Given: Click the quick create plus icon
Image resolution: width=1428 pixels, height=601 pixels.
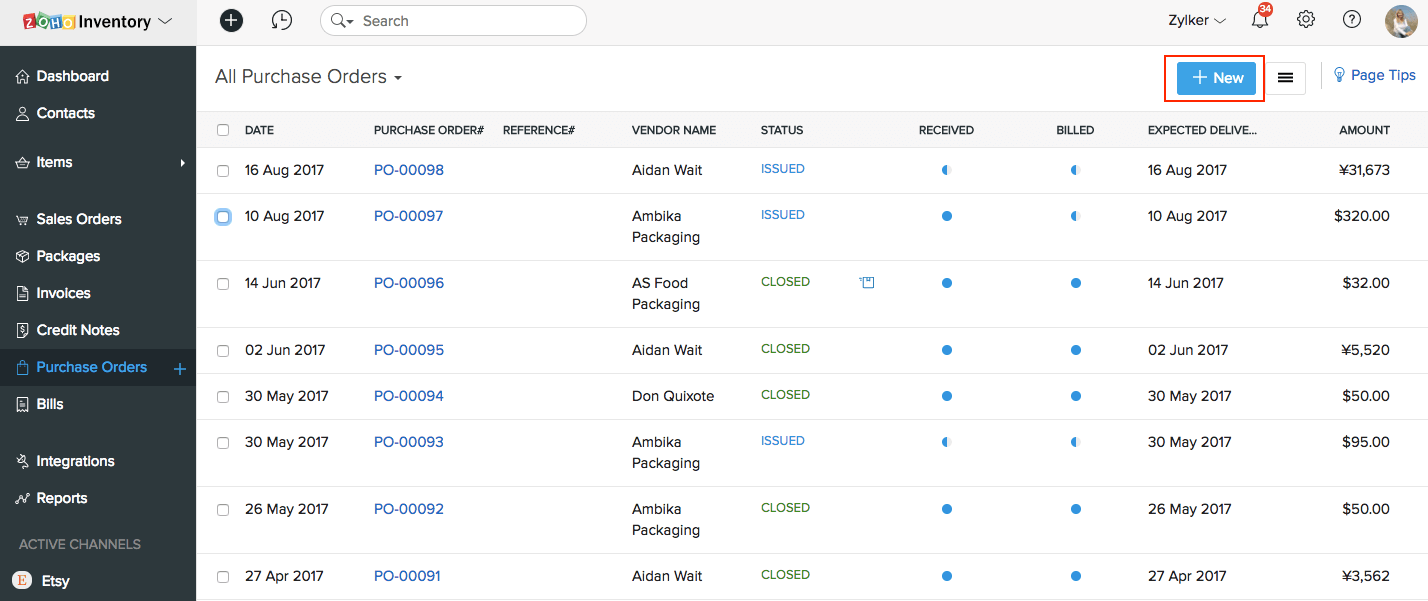Looking at the screenshot, I should pos(231,20).
